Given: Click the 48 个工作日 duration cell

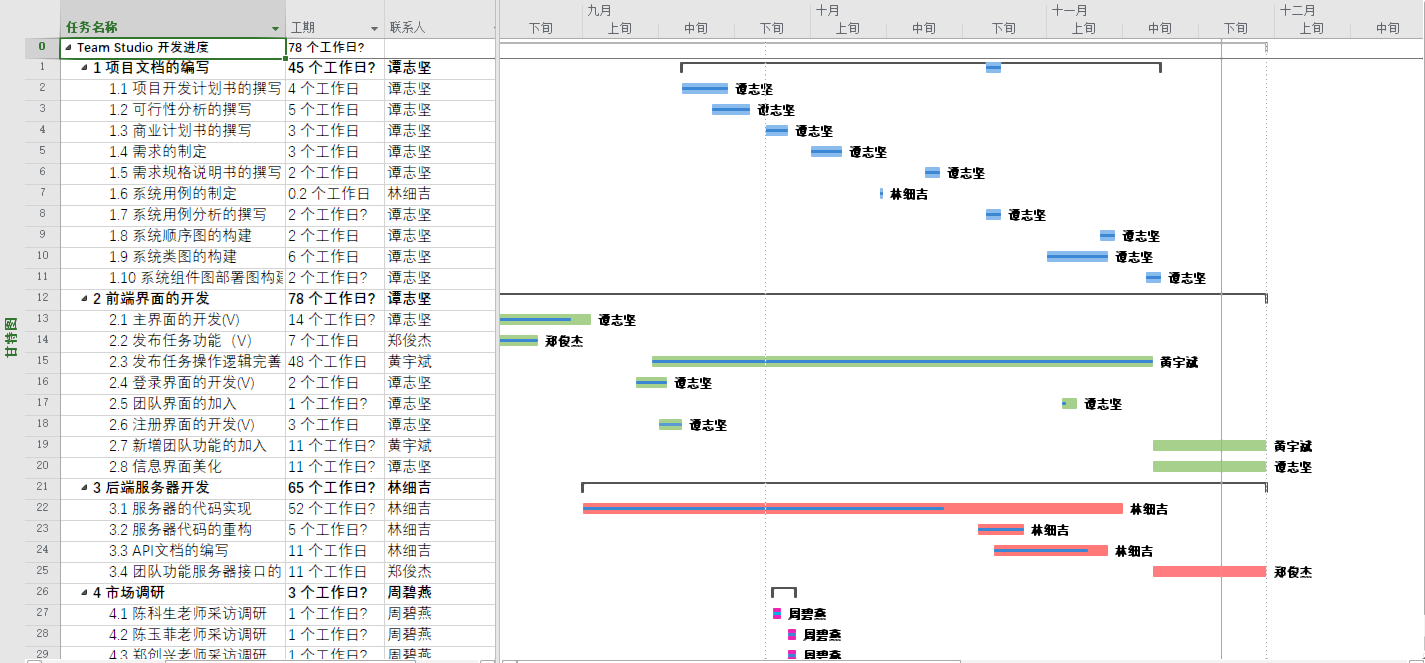Looking at the screenshot, I should click(335, 362).
